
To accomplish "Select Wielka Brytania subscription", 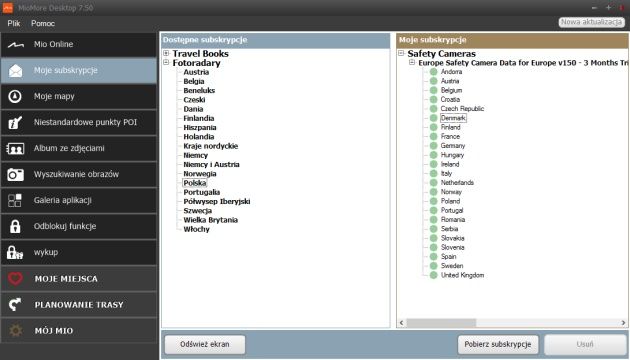I will (x=211, y=220).
